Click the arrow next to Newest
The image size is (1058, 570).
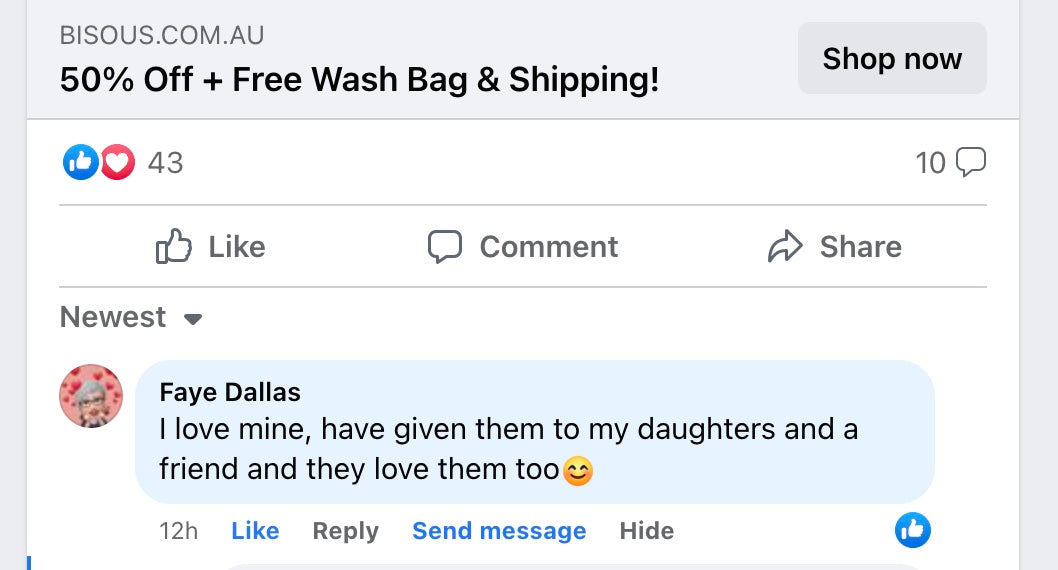coord(194,320)
